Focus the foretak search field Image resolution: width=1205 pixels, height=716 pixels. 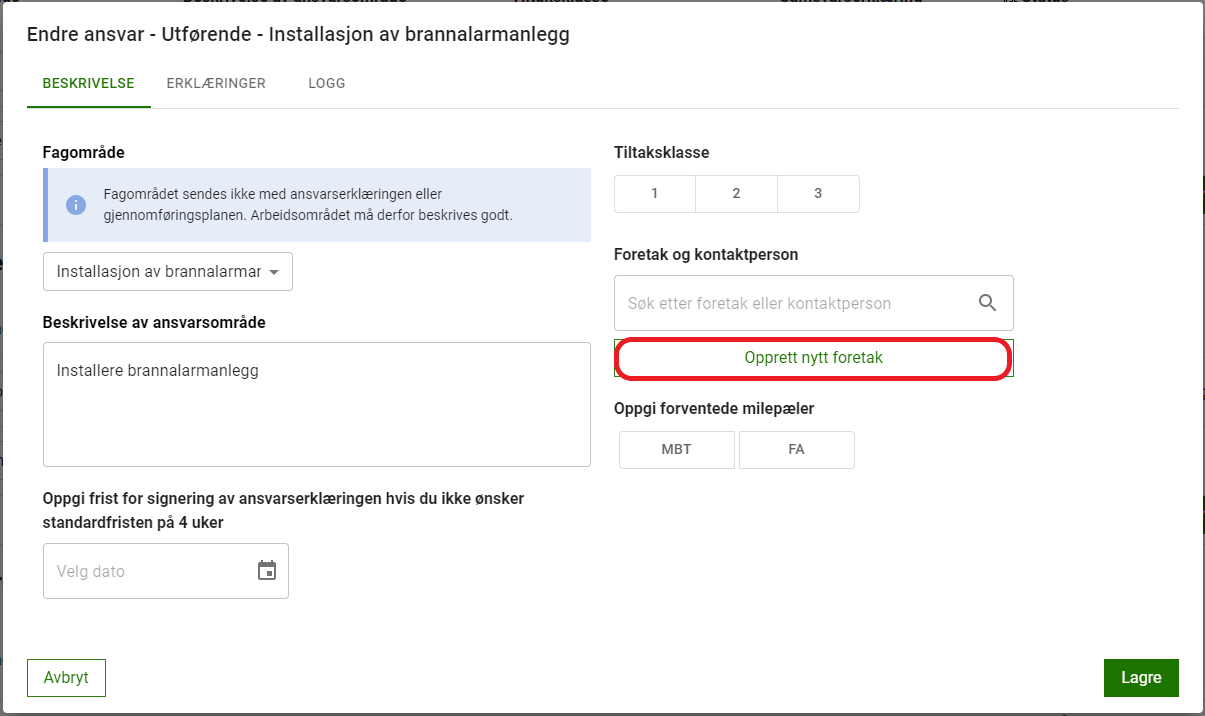tap(790, 303)
